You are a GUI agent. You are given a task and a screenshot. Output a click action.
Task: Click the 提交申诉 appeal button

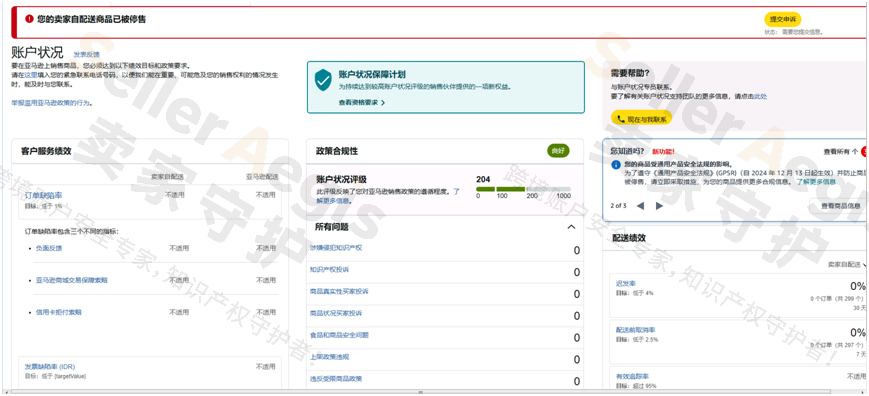783,19
